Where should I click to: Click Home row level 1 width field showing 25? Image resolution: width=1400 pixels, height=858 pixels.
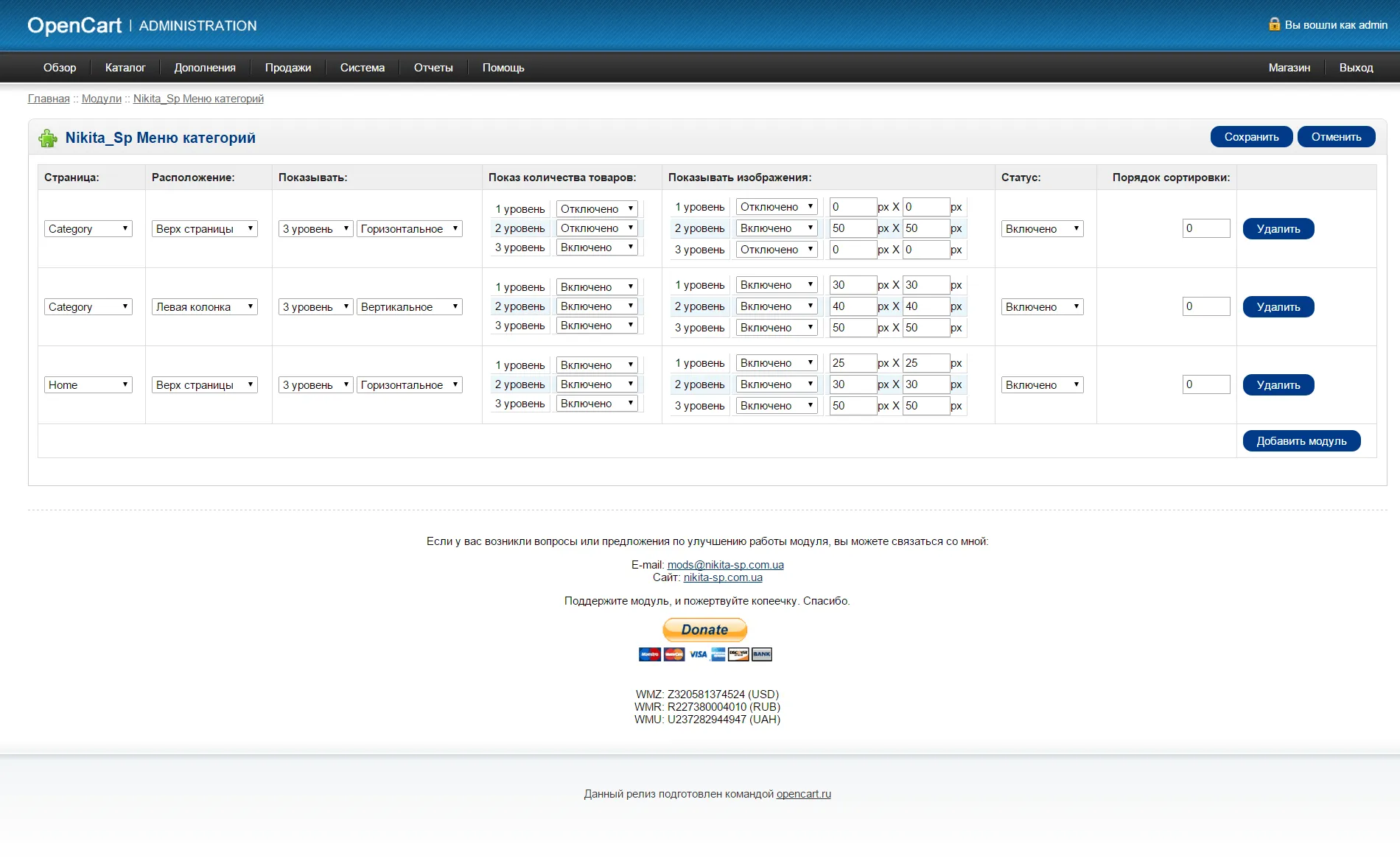[853, 363]
